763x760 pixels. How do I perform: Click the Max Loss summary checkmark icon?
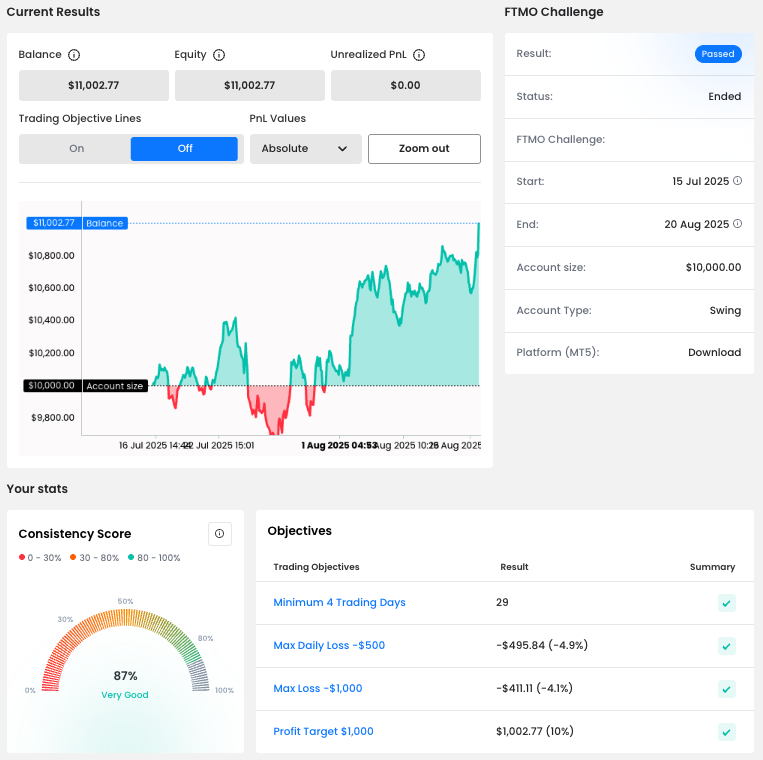pos(727,689)
